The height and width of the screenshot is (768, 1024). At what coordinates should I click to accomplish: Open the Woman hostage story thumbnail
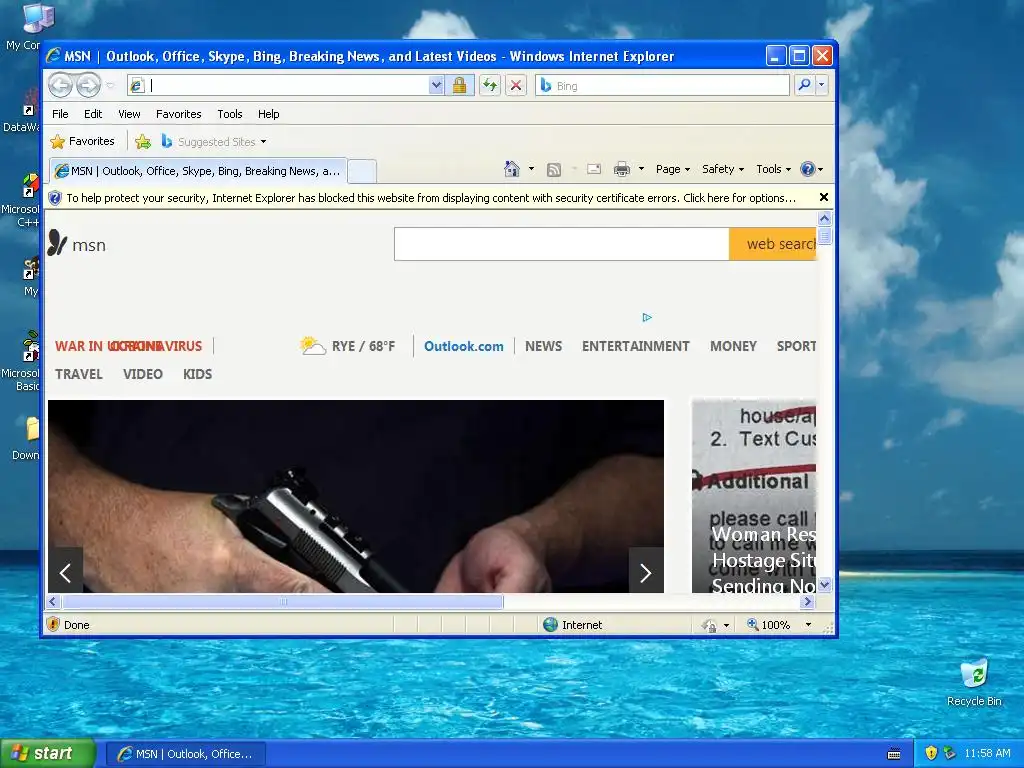click(x=754, y=496)
